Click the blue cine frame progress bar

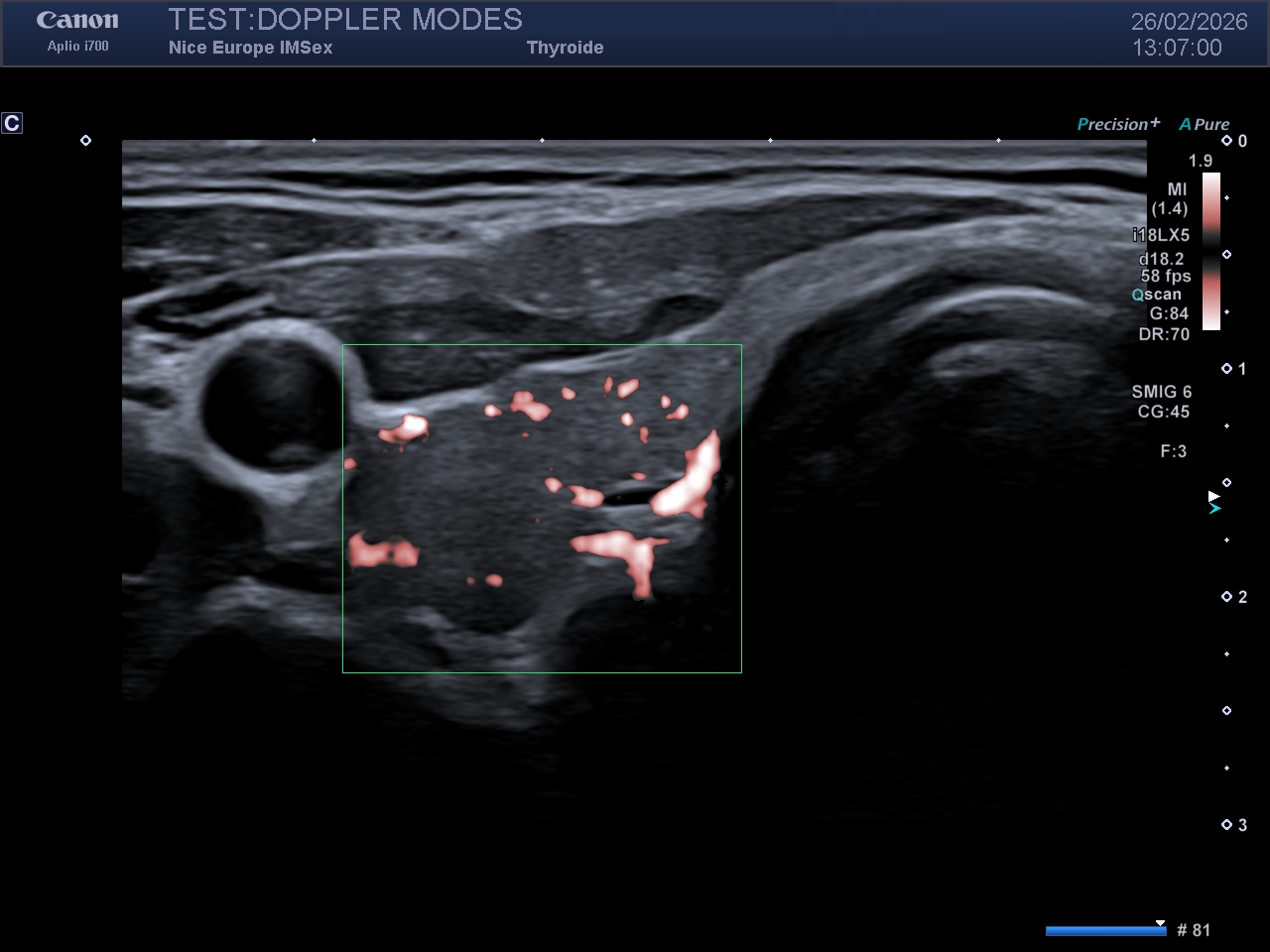pos(1105,930)
